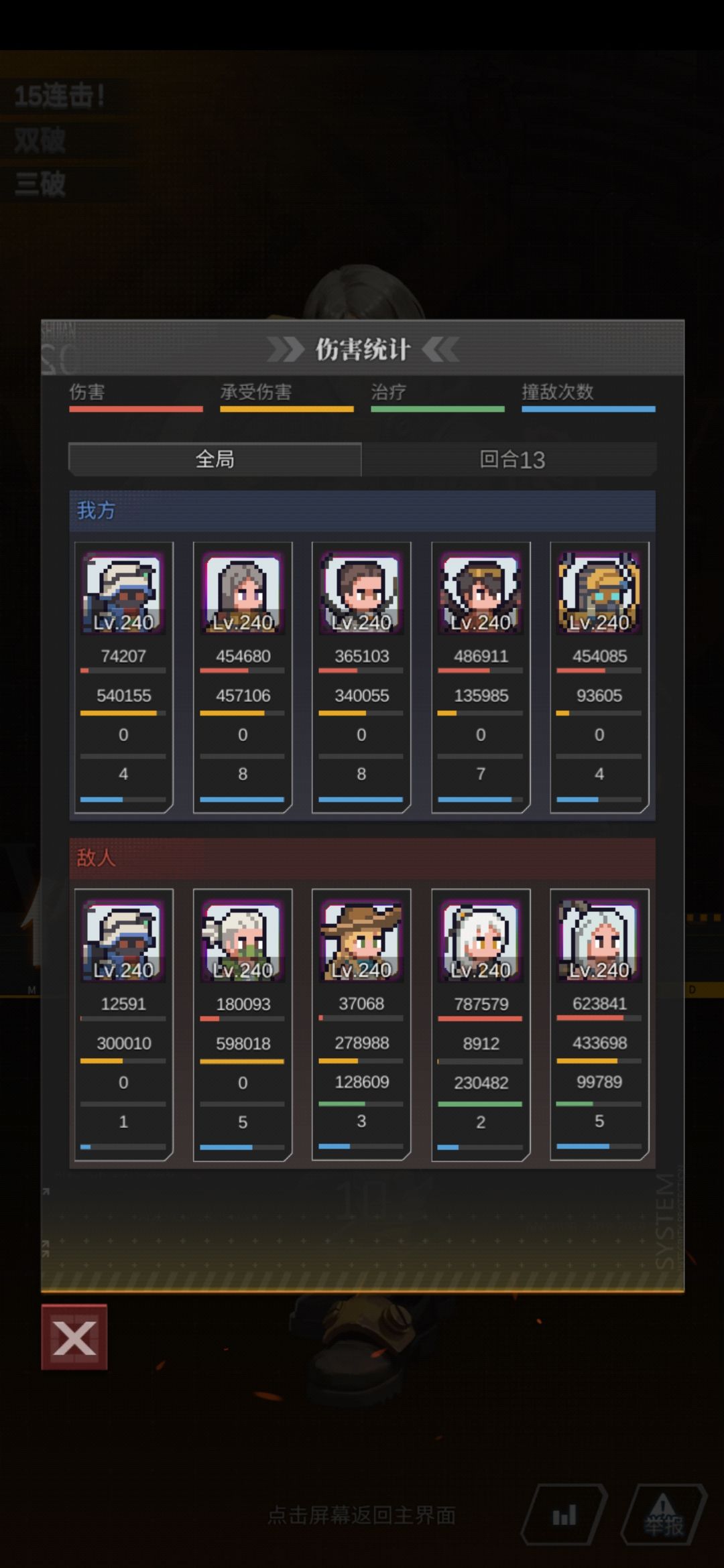The image size is (724, 1568).
Task: Select ally avatar with 486911 damage
Action: click(481, 594)
